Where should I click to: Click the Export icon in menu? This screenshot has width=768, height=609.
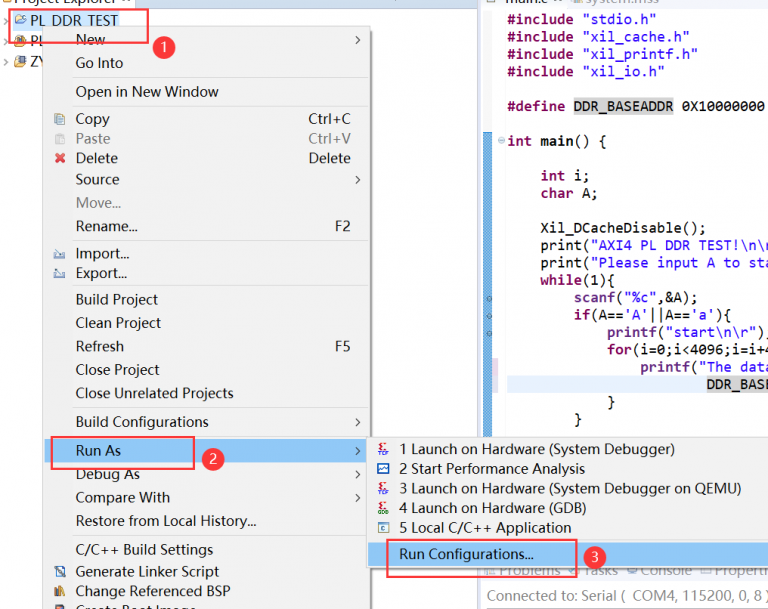(60, 273)
